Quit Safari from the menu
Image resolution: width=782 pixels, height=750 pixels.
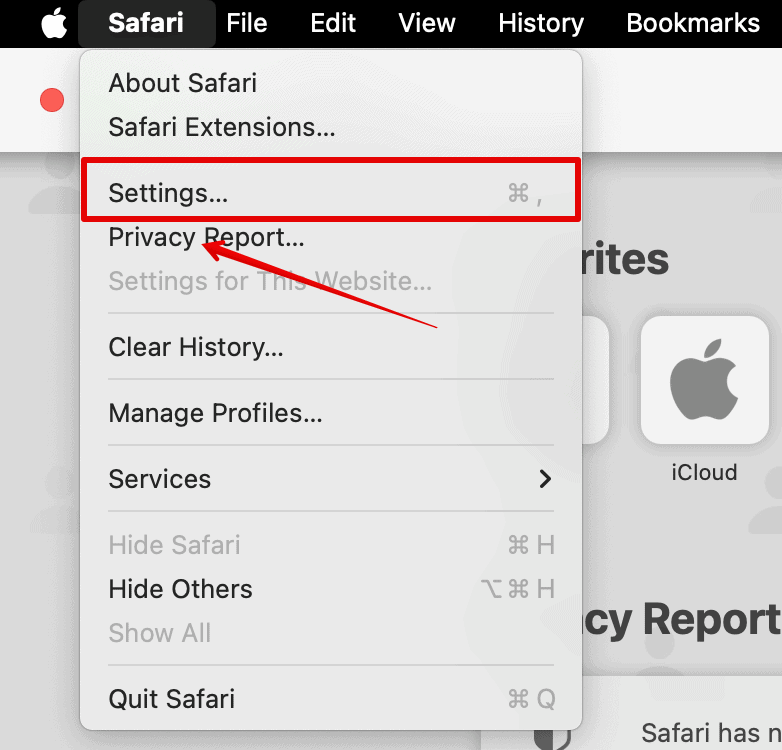click(x=172, y=698)
